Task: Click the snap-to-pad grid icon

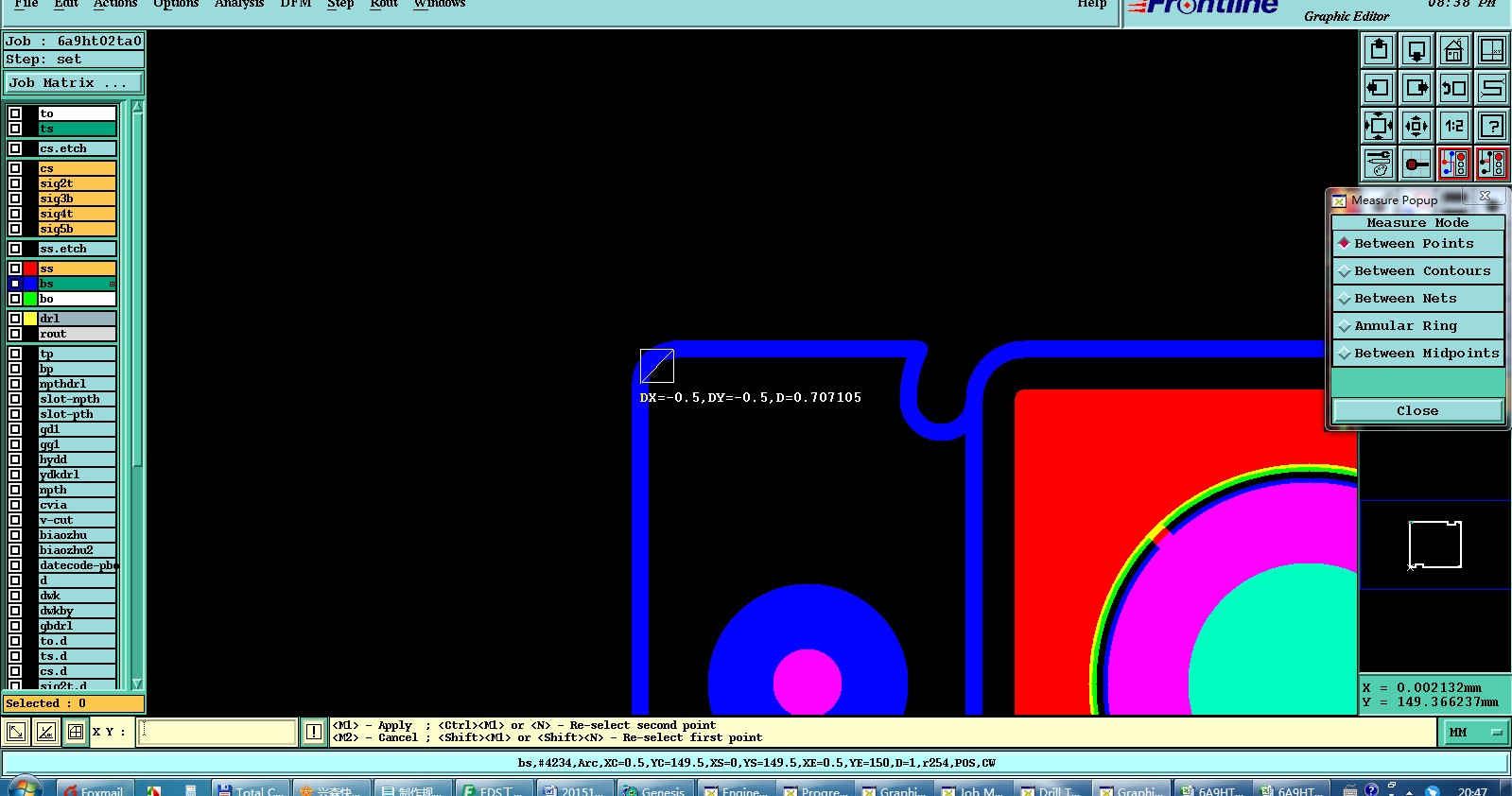Action: click(1416, 164)
